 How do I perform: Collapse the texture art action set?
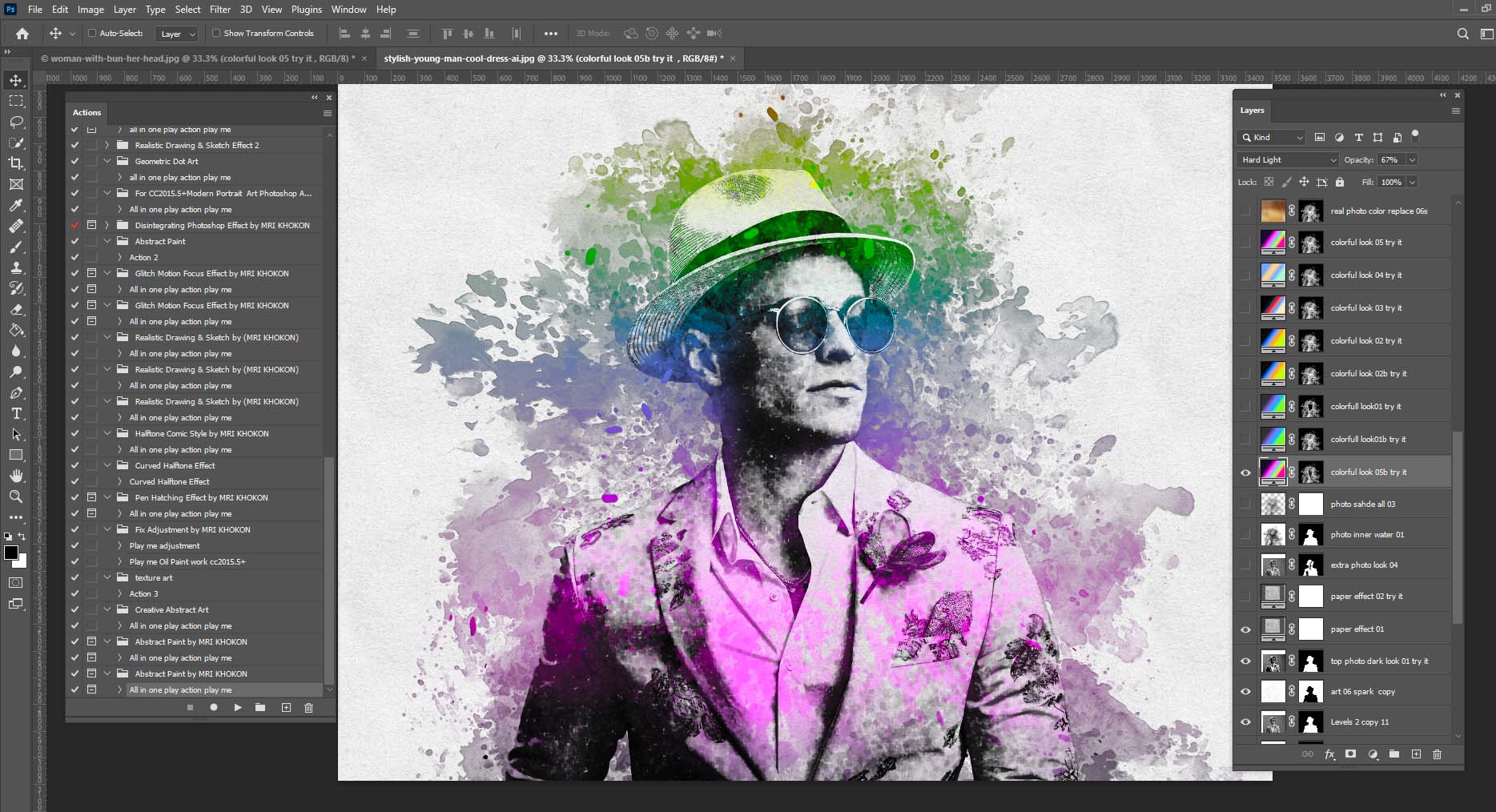(x=107, y=577)
